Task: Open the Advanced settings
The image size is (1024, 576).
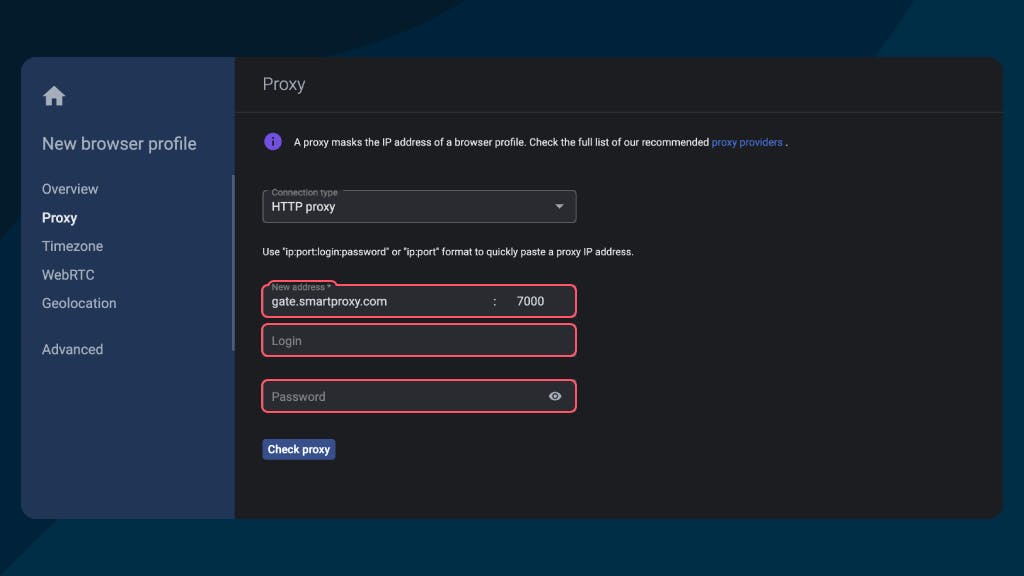Action: point(72,349)
